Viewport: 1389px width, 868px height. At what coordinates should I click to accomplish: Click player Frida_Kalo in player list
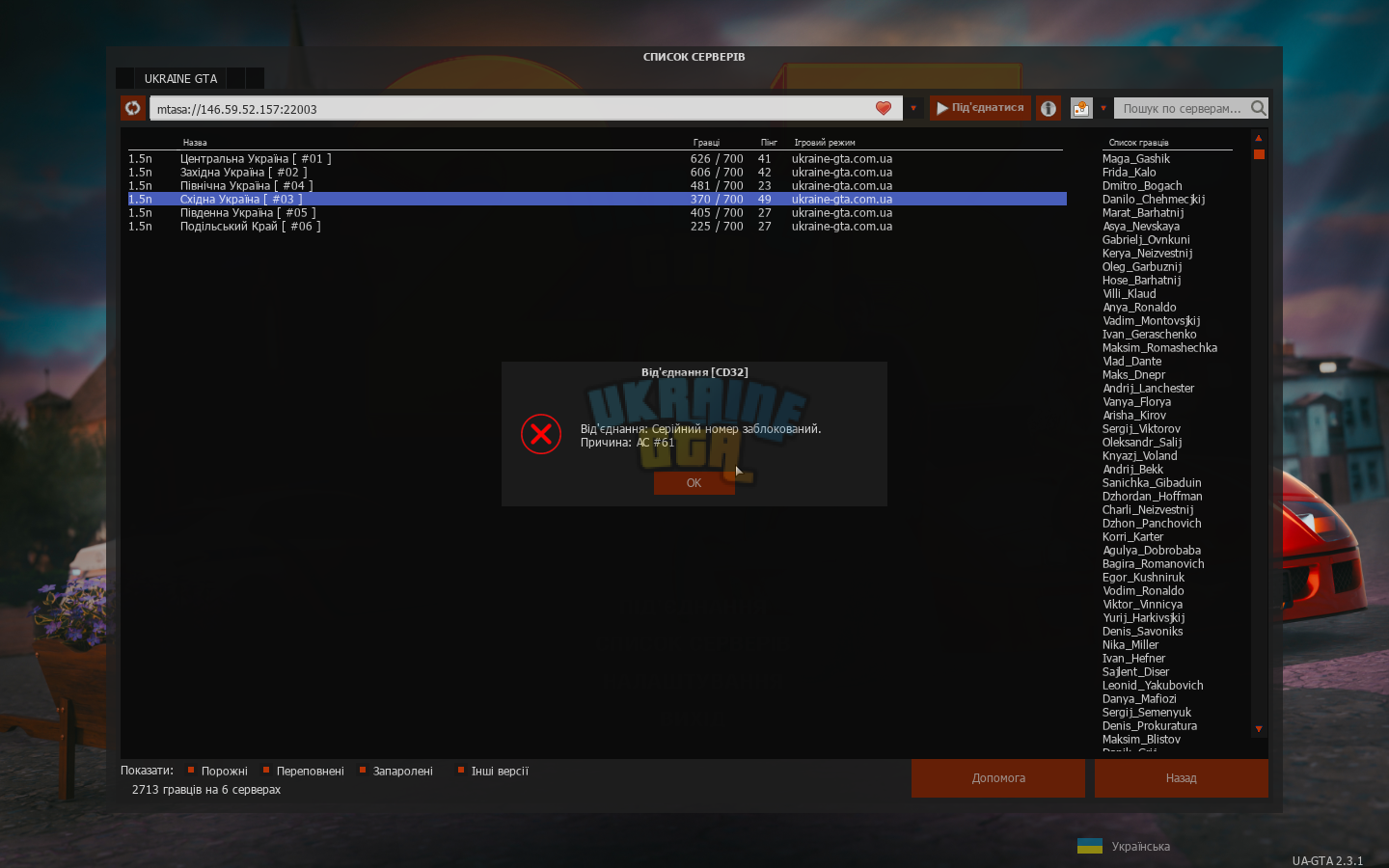tap(1130, 172)
